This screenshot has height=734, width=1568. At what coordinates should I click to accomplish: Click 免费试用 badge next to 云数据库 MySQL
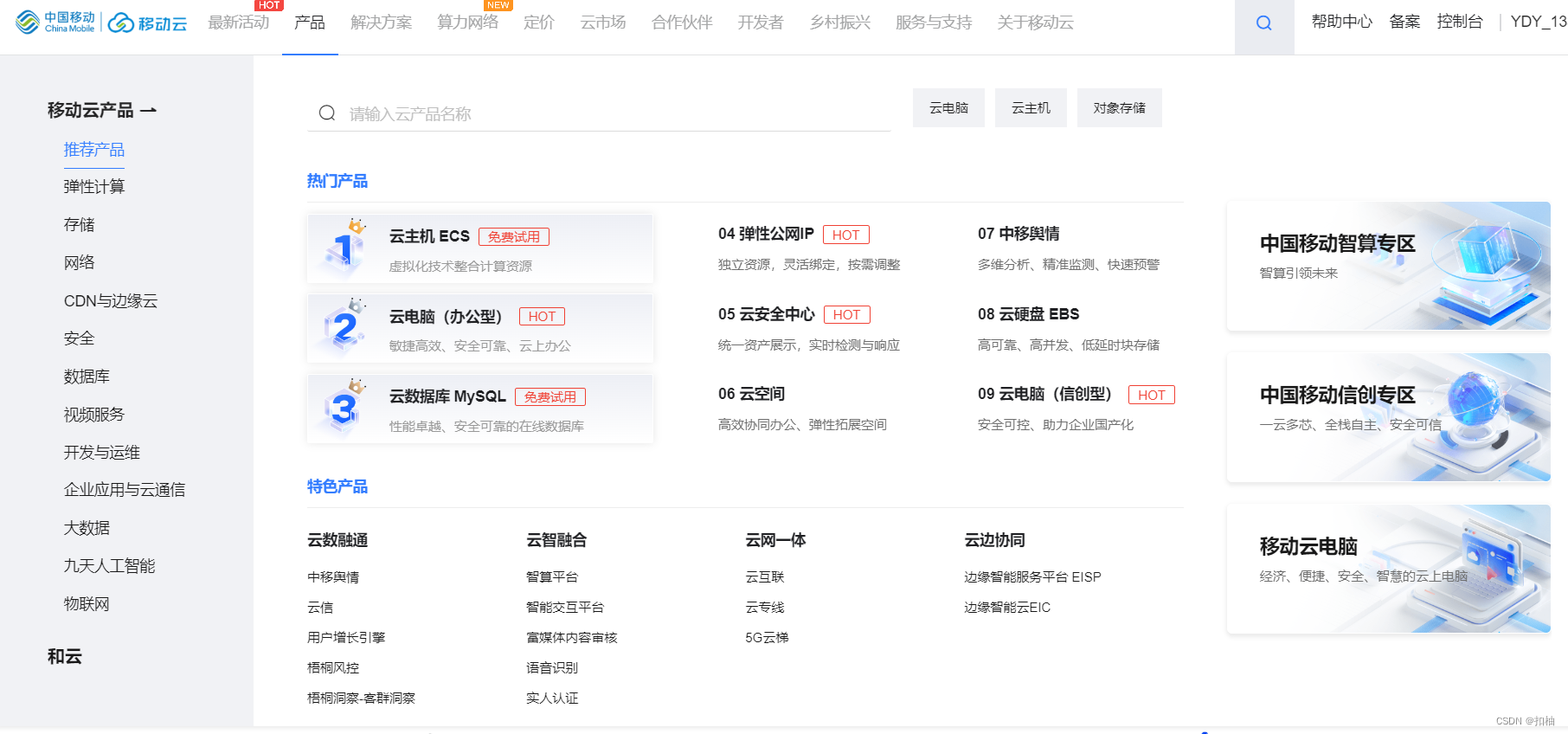(550, 396)
